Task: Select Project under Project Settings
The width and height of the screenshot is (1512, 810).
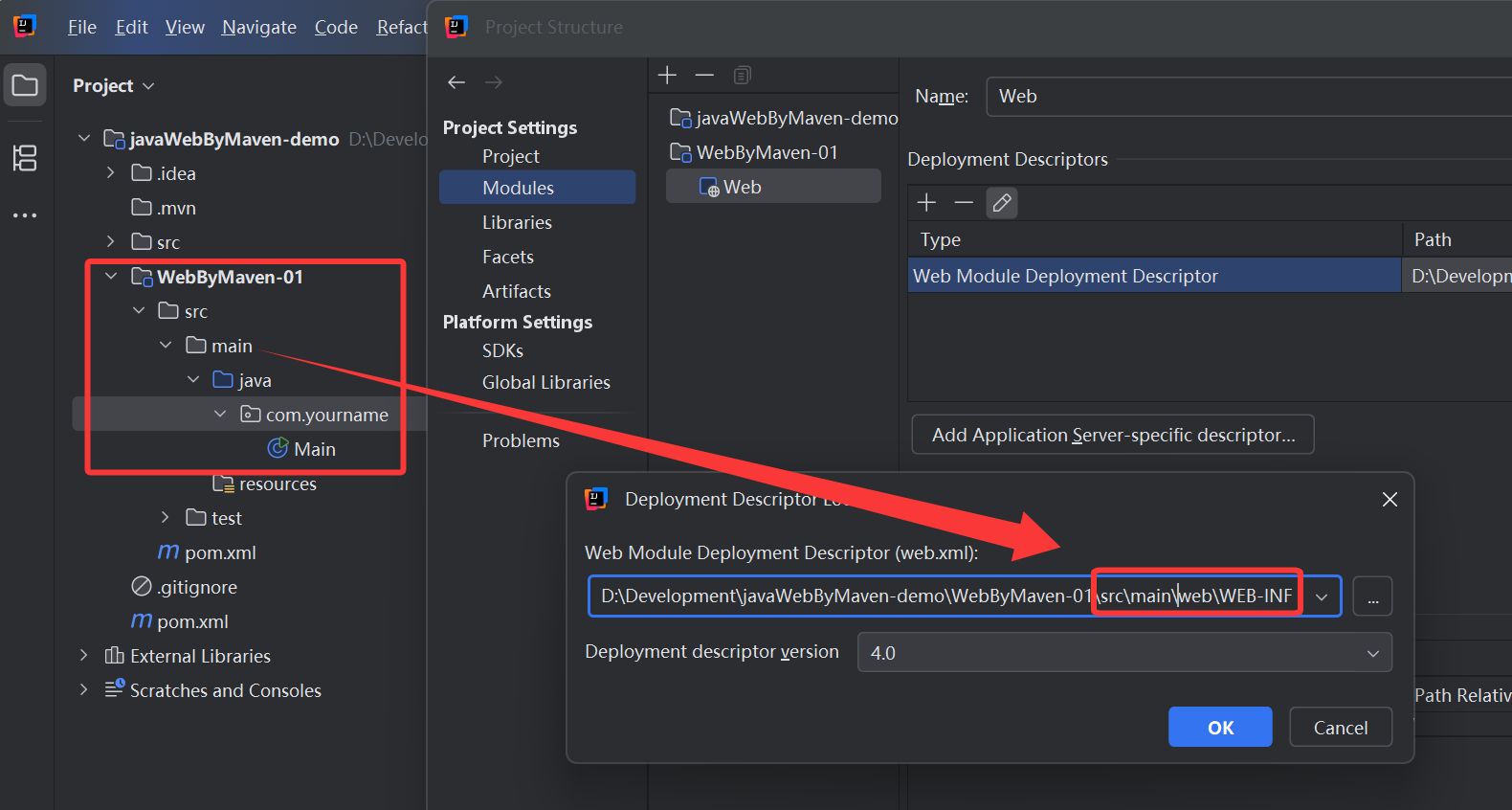Action: click(510, 156)
